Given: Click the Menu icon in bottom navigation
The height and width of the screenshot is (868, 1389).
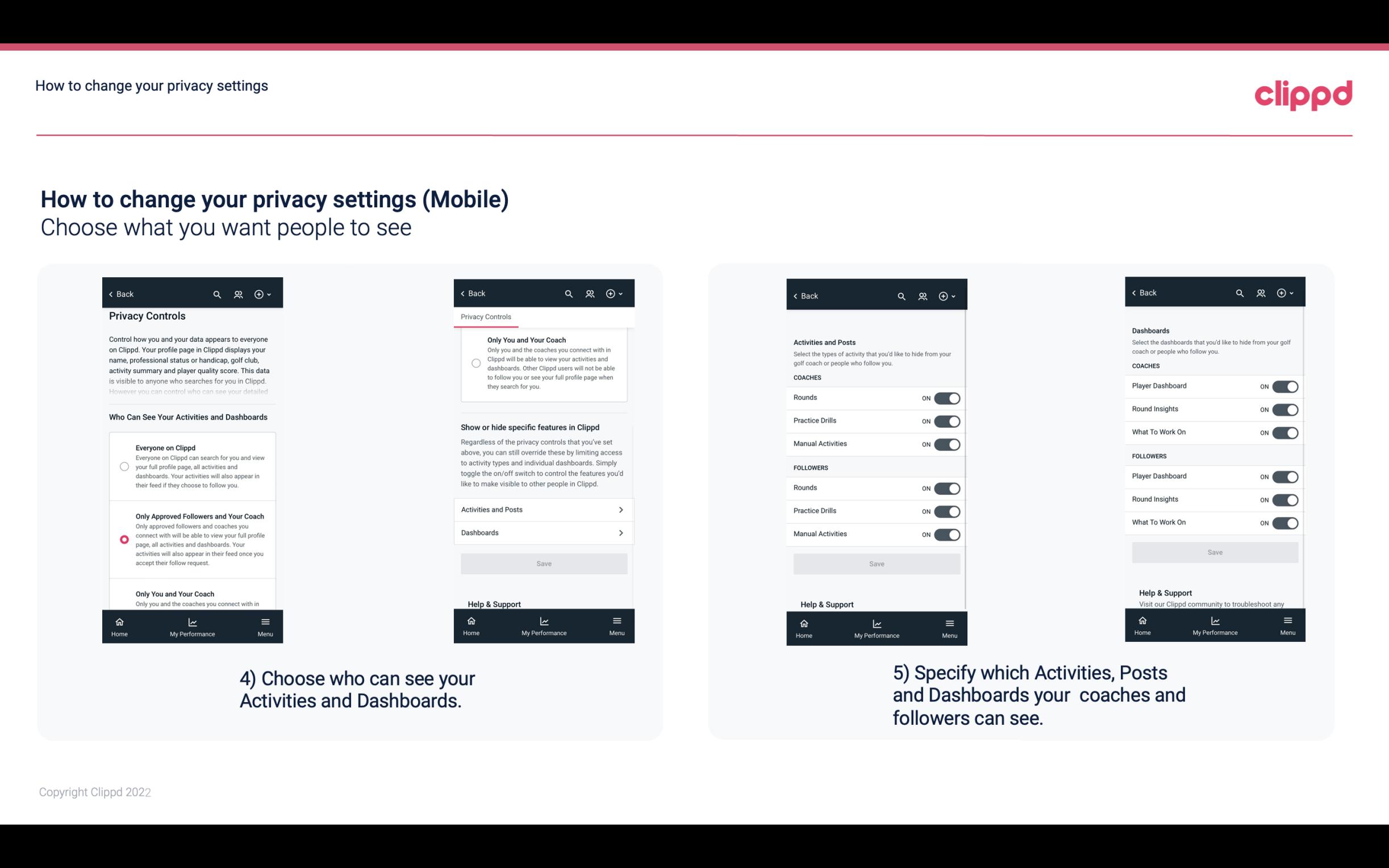Looking at the screenshot, I should tap(265, 621).
